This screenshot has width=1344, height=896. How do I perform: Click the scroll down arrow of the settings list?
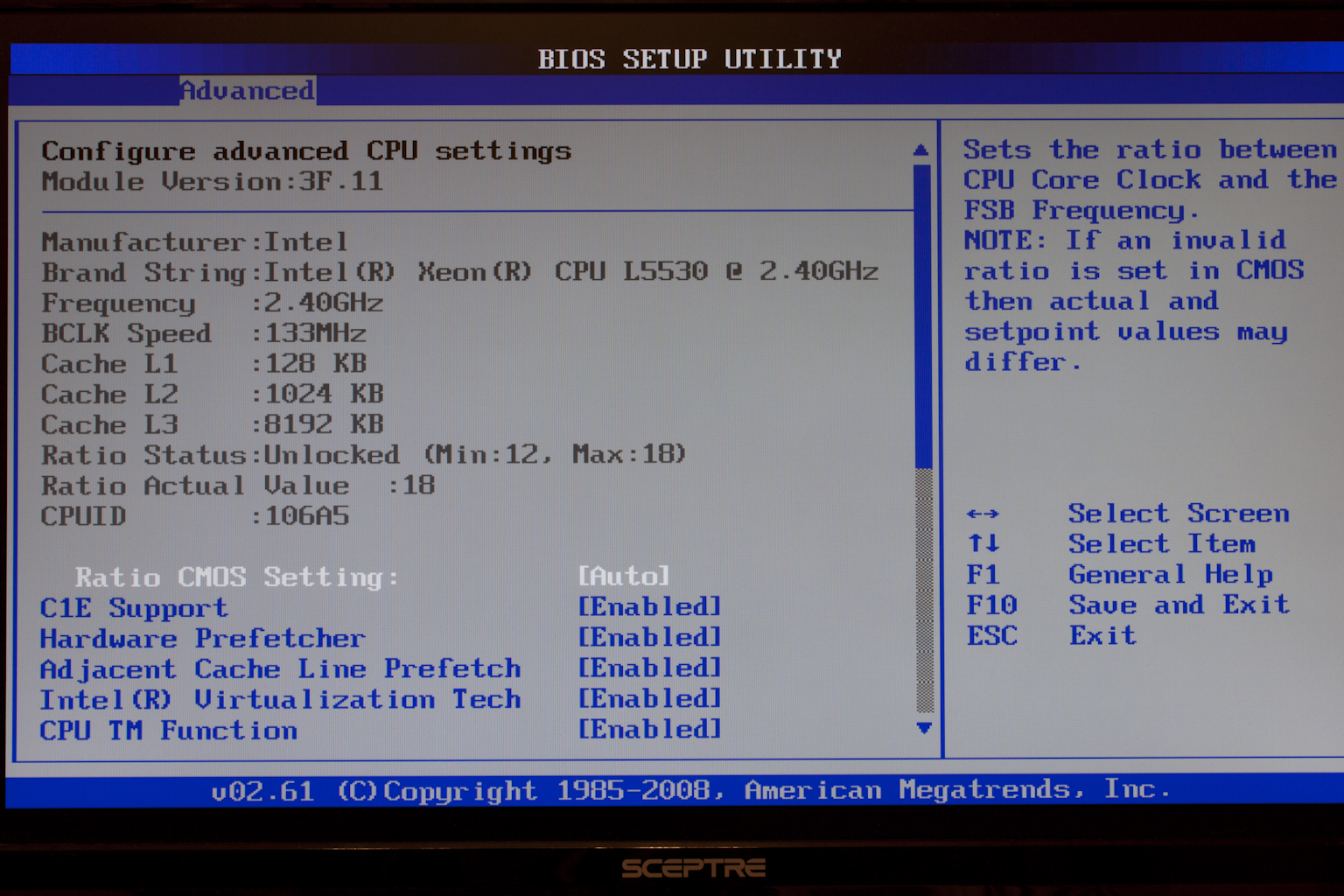coord(923,728)
